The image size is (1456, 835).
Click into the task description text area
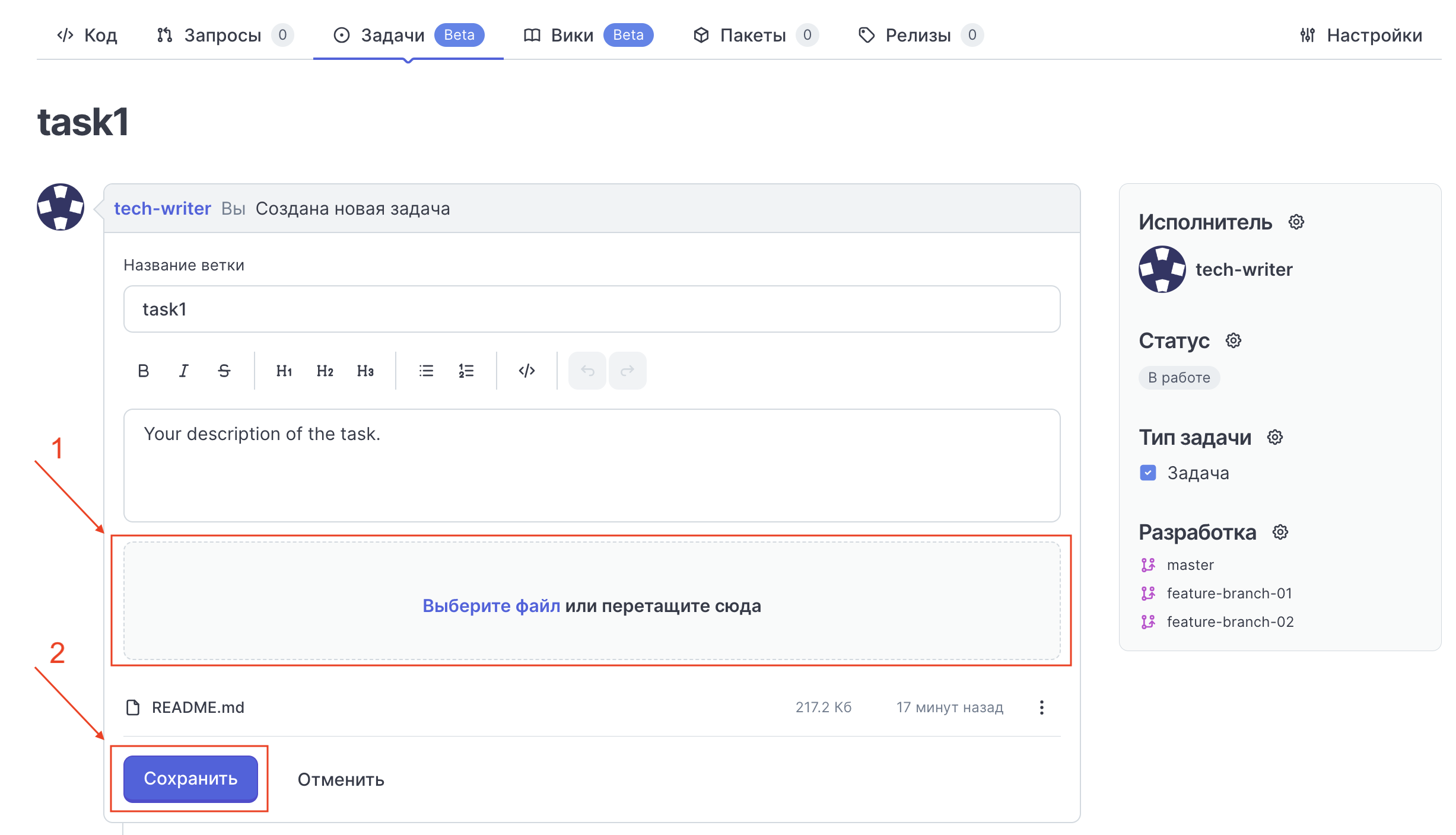[x=592, y=466]
